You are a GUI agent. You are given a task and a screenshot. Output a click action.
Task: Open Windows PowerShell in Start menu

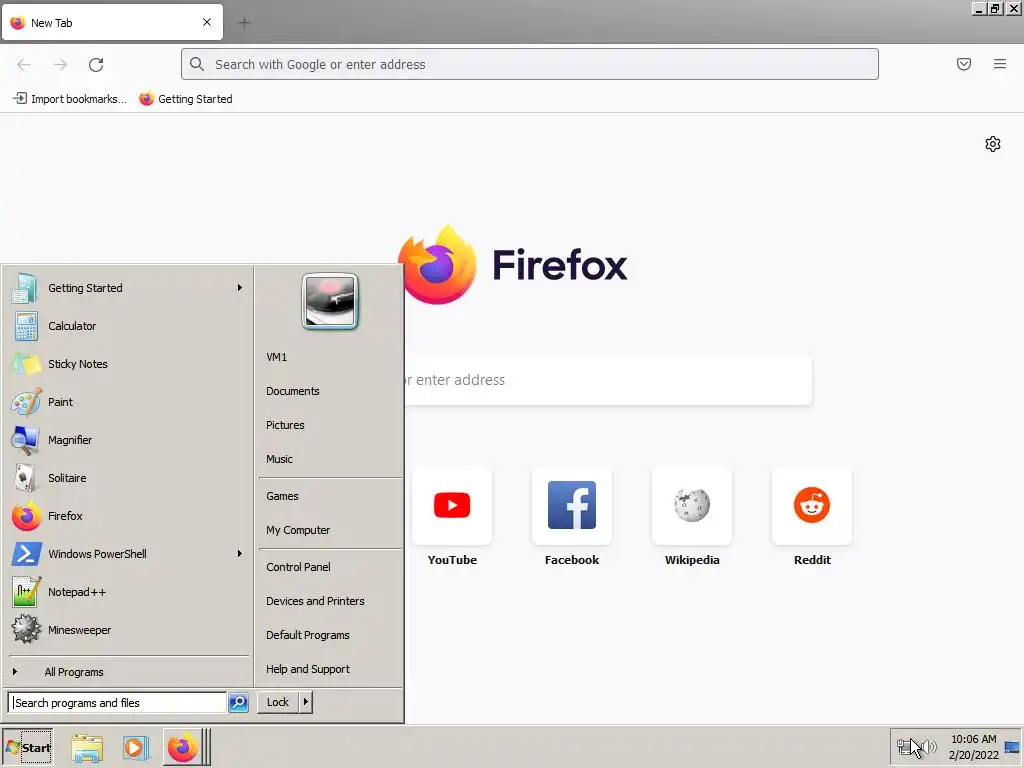pos(128,554)
